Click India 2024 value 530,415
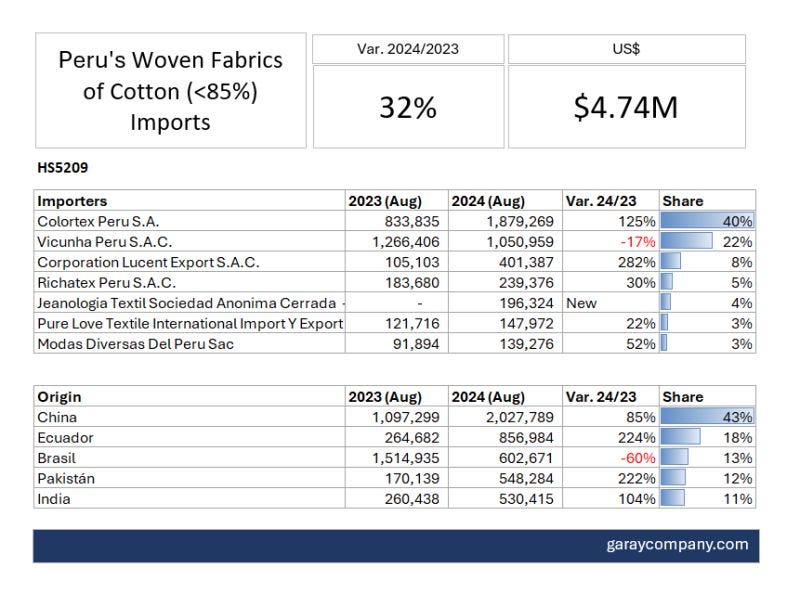 pyautogui.click(x=526, y=499)
